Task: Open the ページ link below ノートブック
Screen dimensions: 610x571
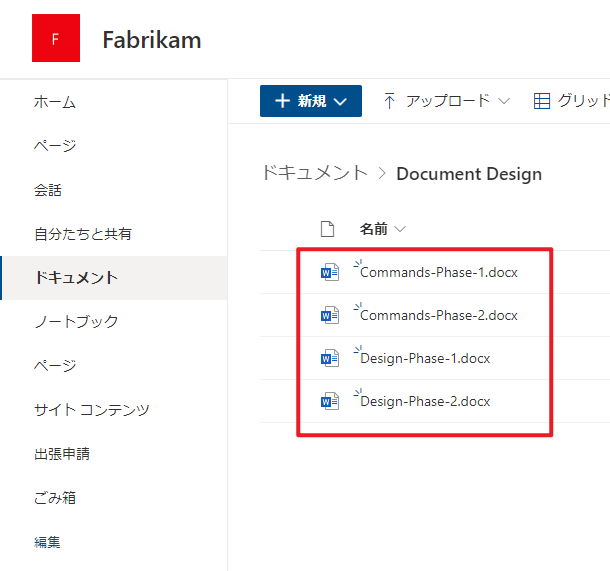Action: tap(55, 366)
